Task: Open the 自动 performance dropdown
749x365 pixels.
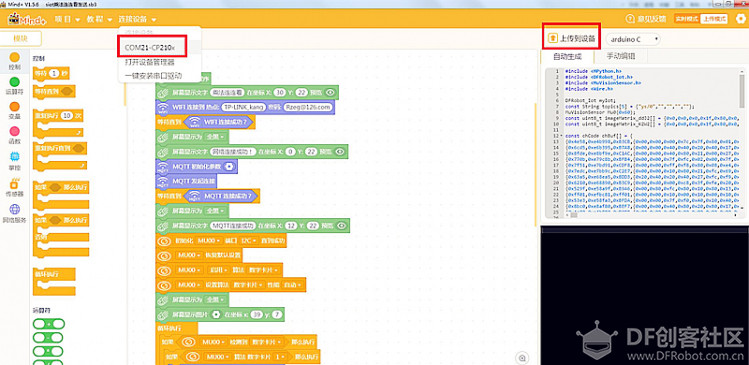Action: point(292,285)
